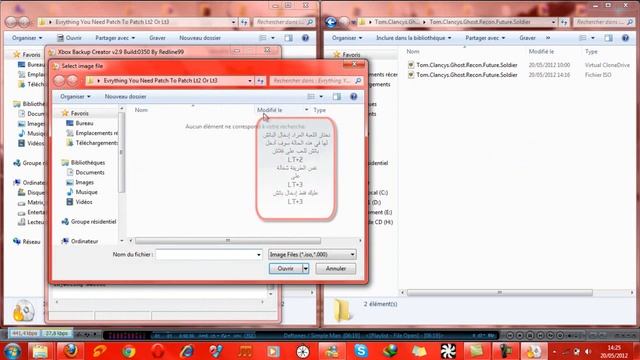Open the Windows Start menu
Image resolution: width=640 pixels, height=360 pixels.
click(x=12, y=351)
